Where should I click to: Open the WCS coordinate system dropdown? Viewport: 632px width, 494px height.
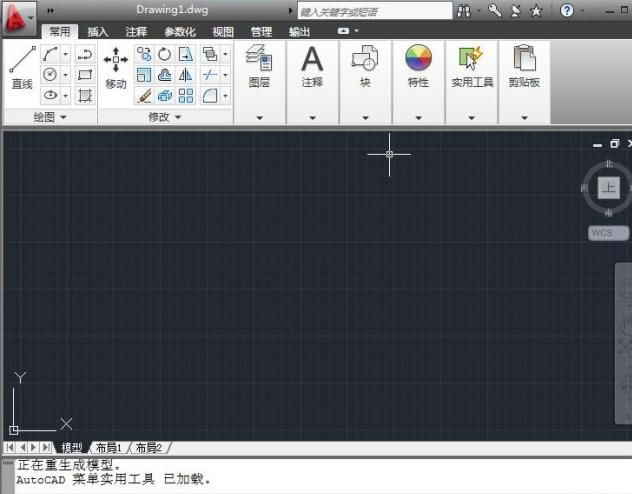tap(608, 233)
